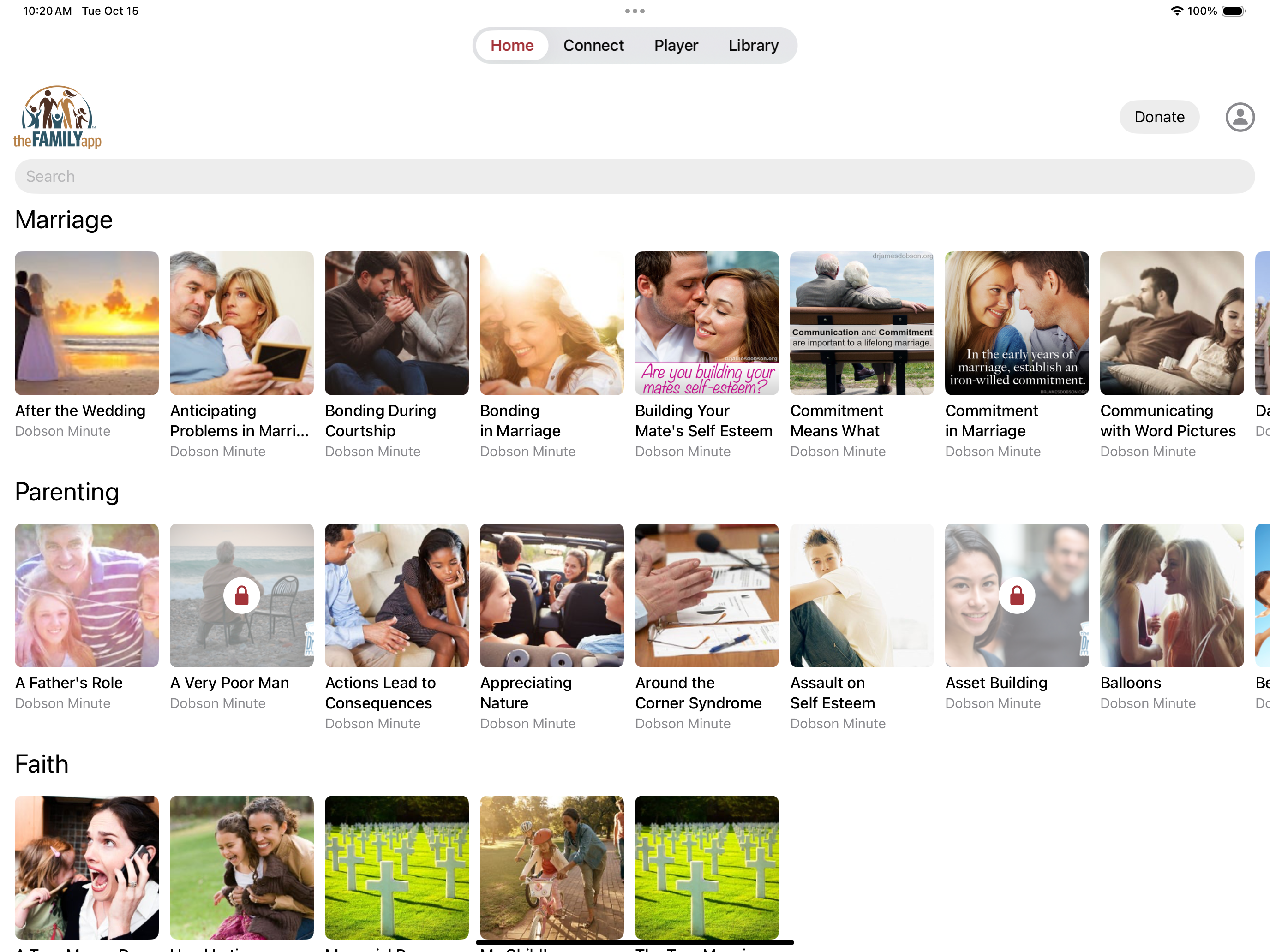Tap the lock icon on Asset Building
The image size is (1270, 952).
point(1017,595)
